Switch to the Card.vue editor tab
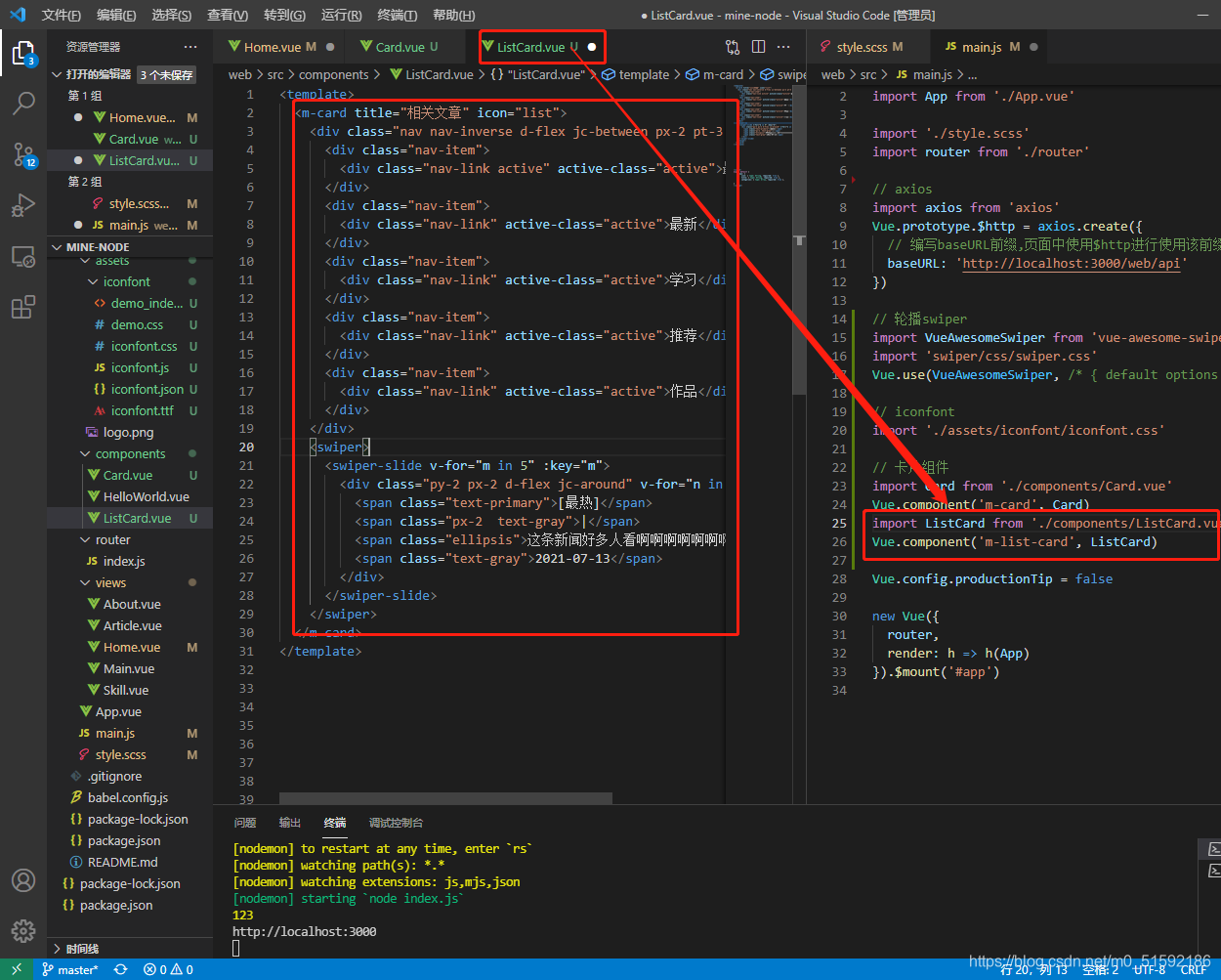Viewport: 1221px width, 980px height. point(400,47)
